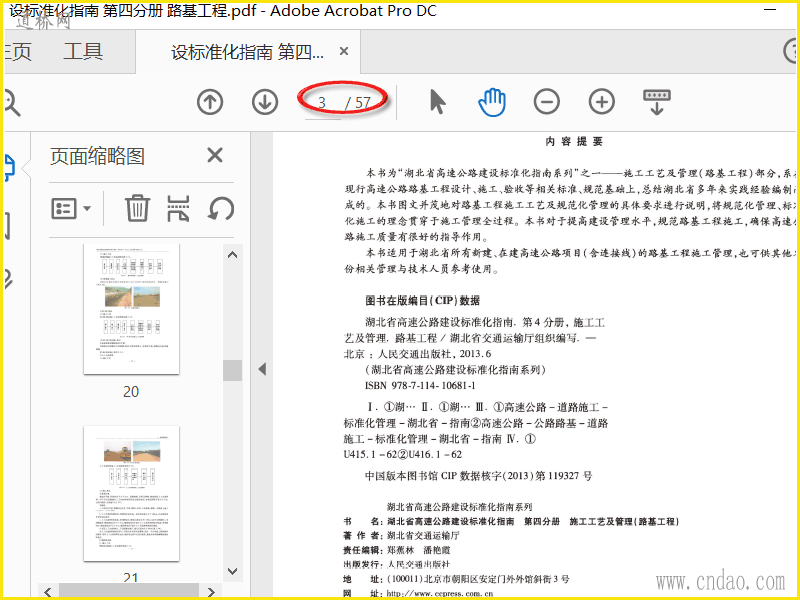
Task: Click the '责任编辑' editor names line
Action: point(397,550)
